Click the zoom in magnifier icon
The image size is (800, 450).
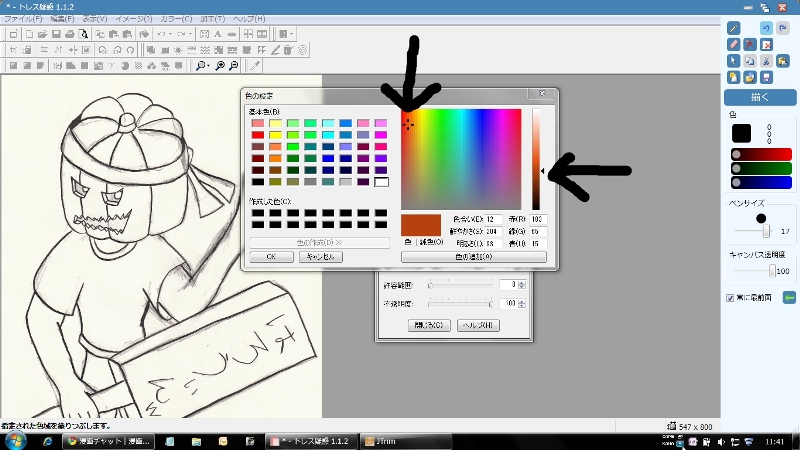coord(220,65)
